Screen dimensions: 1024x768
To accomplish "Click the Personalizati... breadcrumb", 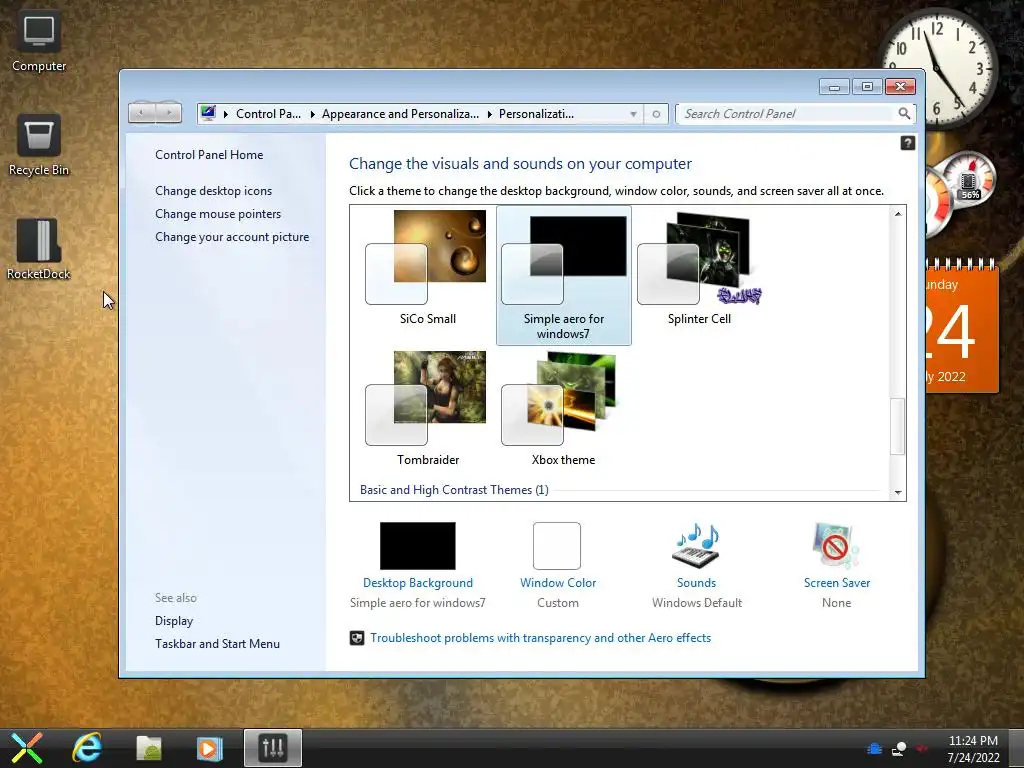I will click(x=536, y=114).
